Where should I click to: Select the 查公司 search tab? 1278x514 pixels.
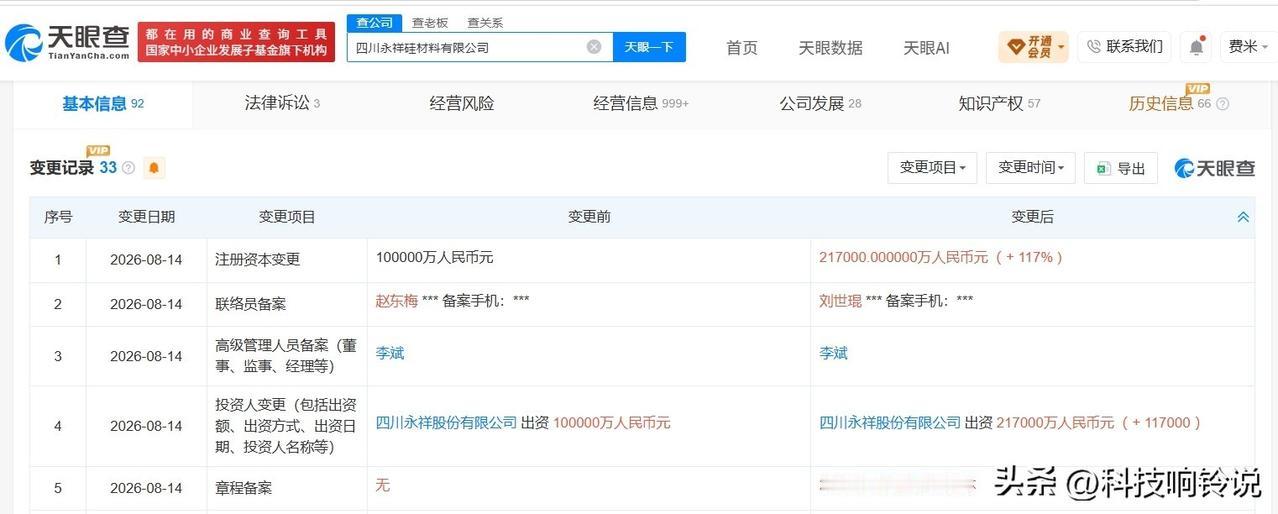pyautogui.click(x=375, y=22)
